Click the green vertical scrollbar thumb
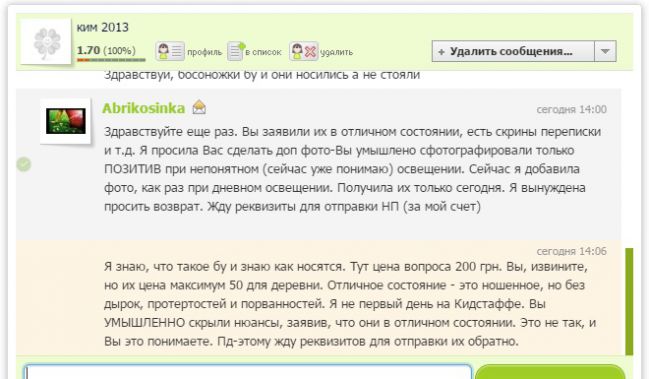649x379 pixels. (629, 301)
